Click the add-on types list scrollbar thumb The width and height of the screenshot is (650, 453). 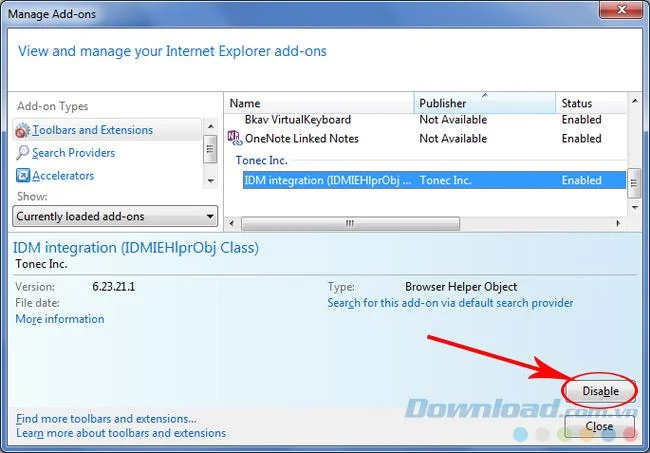pos(210,149)
